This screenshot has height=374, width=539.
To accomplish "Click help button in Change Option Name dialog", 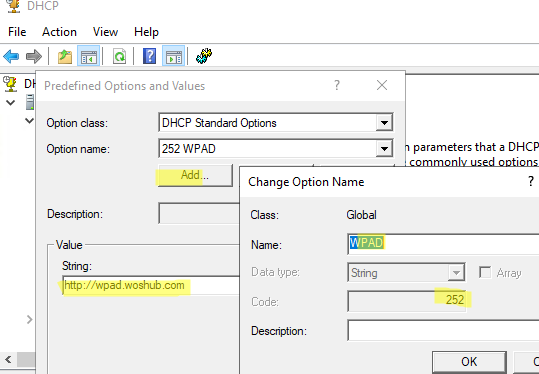I will tap(531, 181).
